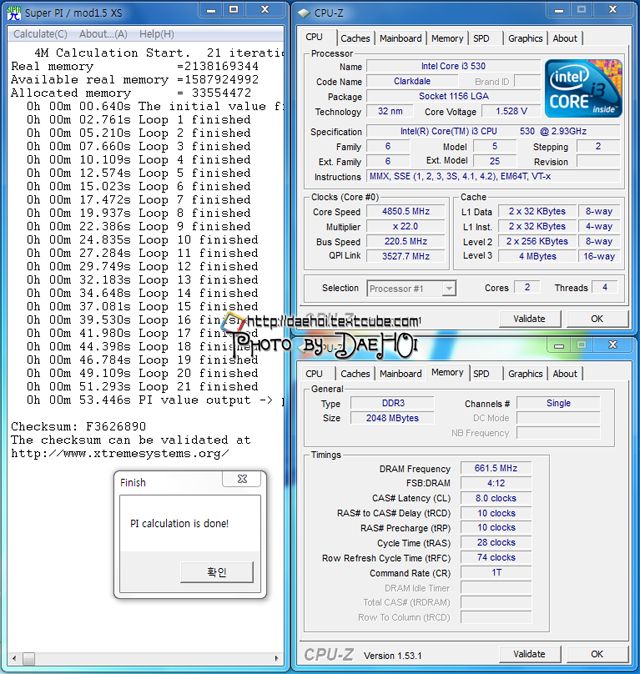Click the 74 clocks Row Refresh value

[496, 558]
